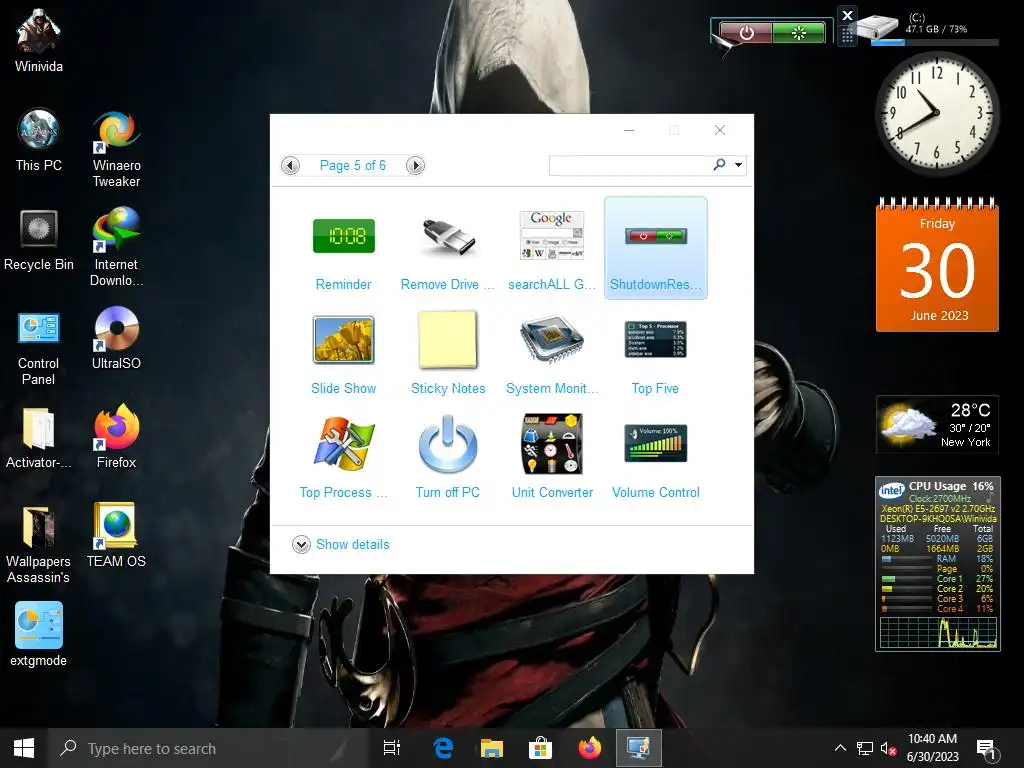
Task: Open the Windows Start menu
Action: [24, 748]
